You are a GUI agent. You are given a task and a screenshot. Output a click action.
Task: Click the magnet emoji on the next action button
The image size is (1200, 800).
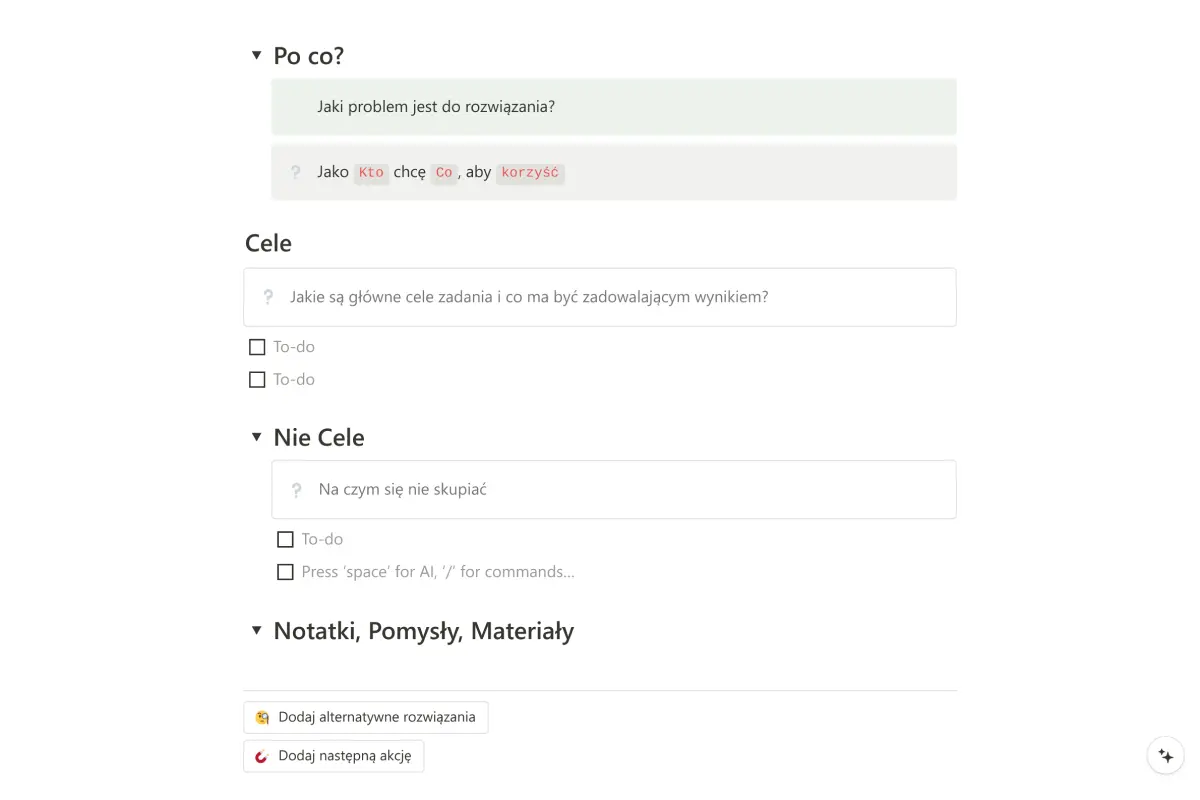pyautogui.click(x=262, y=756)
